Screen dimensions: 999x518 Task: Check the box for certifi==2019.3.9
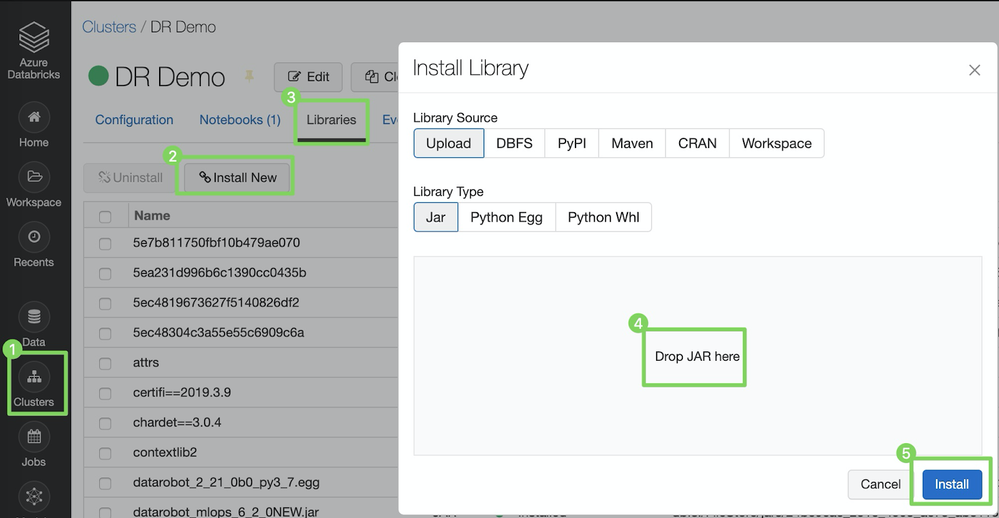[x=105, y=394]
